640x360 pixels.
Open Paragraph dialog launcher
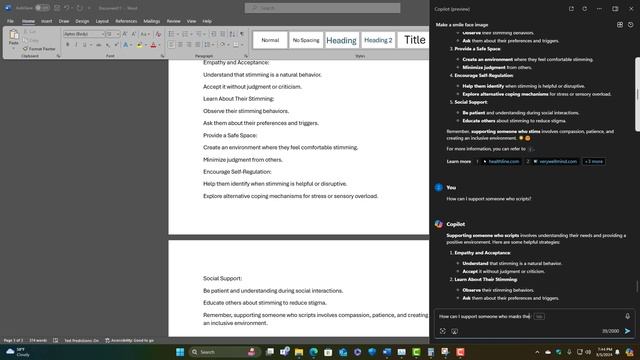(x=246, y=56)
